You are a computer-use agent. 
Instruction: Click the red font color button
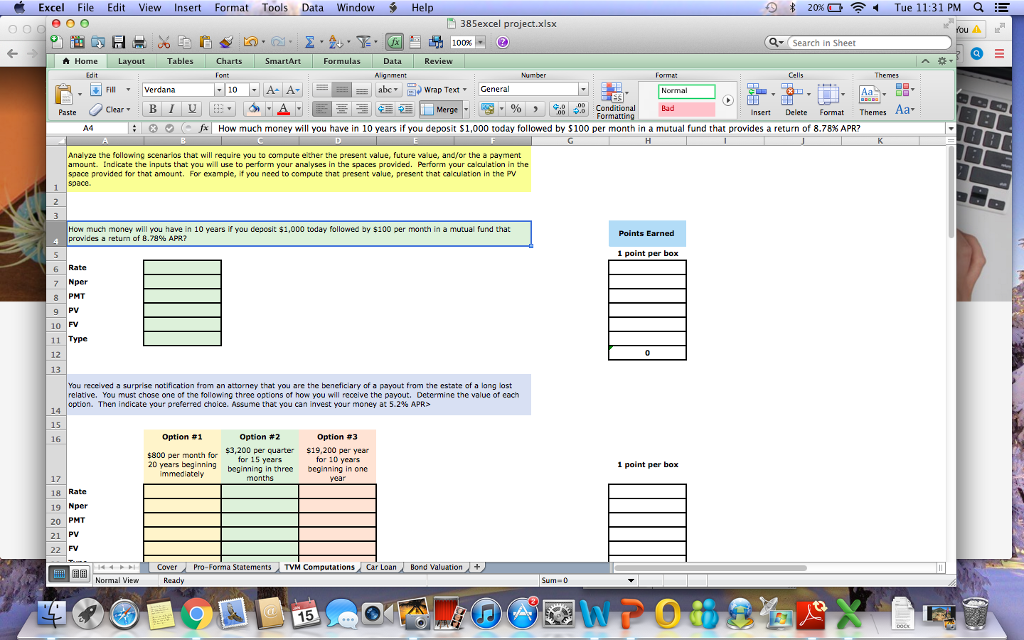(283, 108)
